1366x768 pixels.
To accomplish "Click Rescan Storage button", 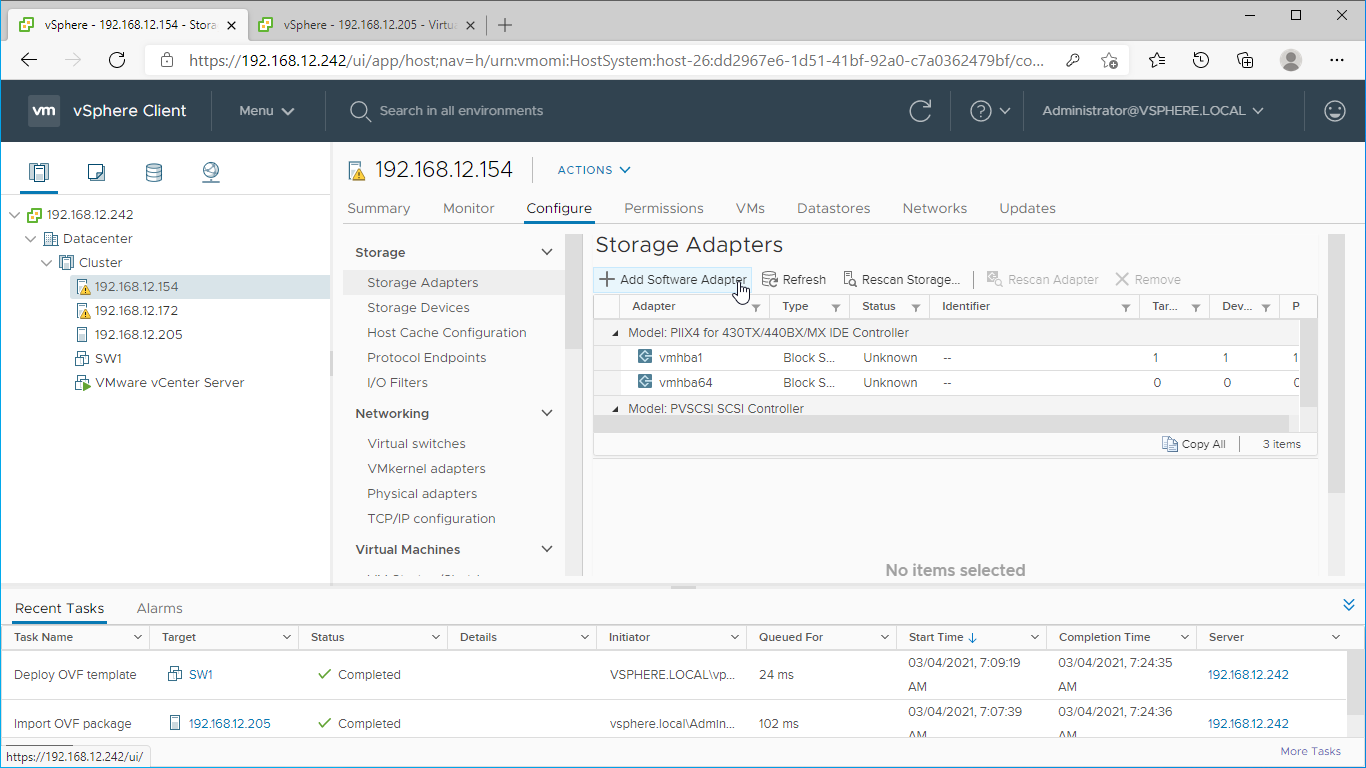I will point(902,280).
